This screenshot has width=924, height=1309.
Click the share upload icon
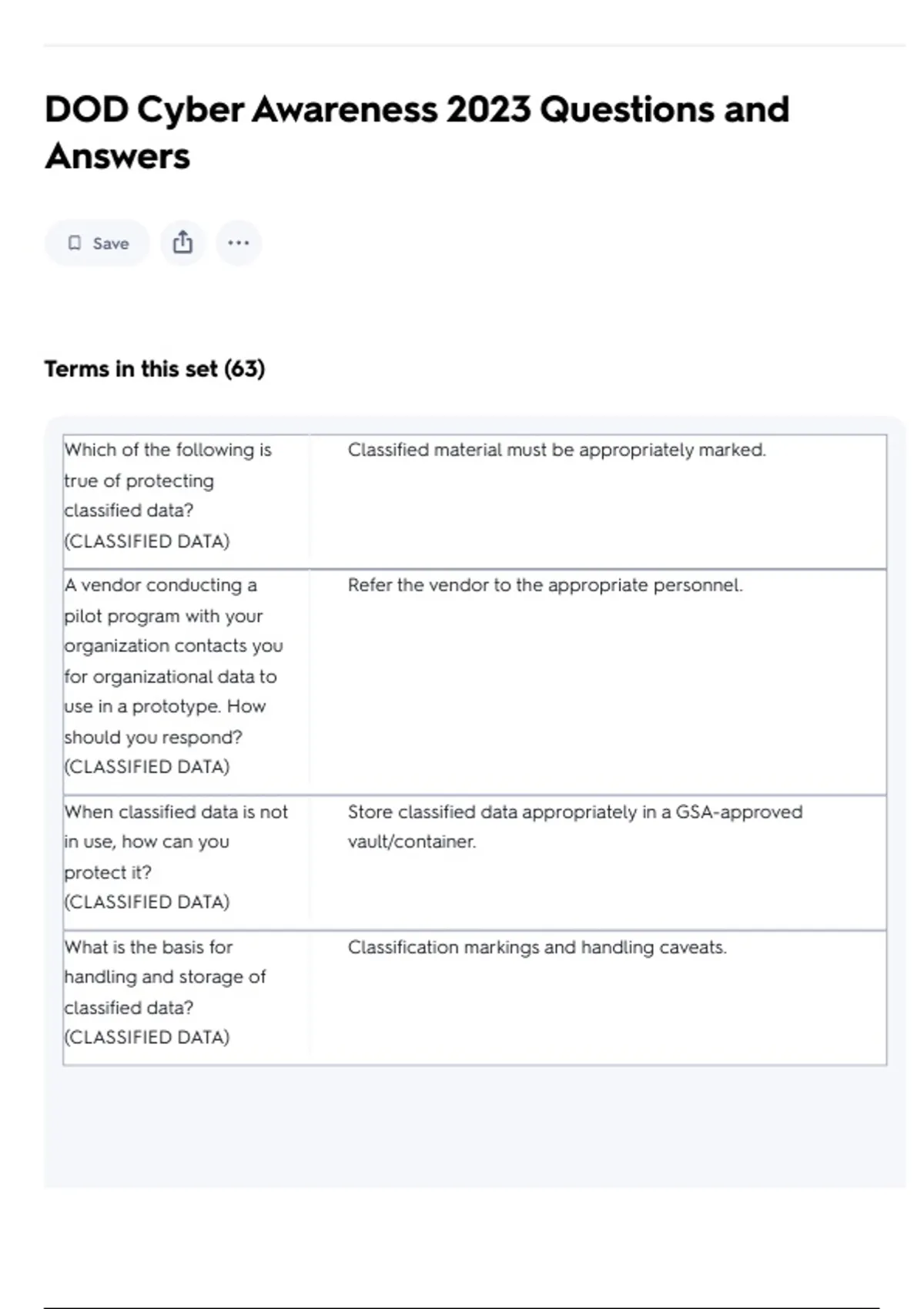coord(182,243)
